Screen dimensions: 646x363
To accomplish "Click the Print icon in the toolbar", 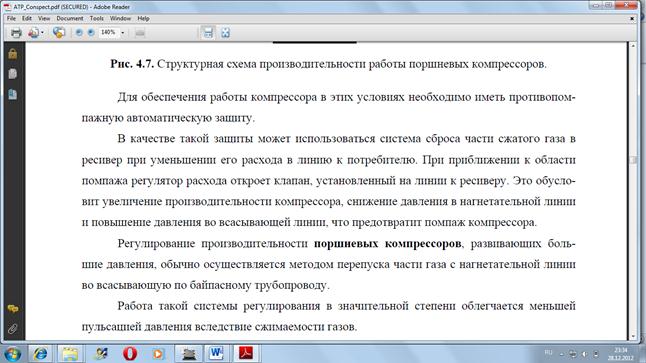I will [16, 33].
